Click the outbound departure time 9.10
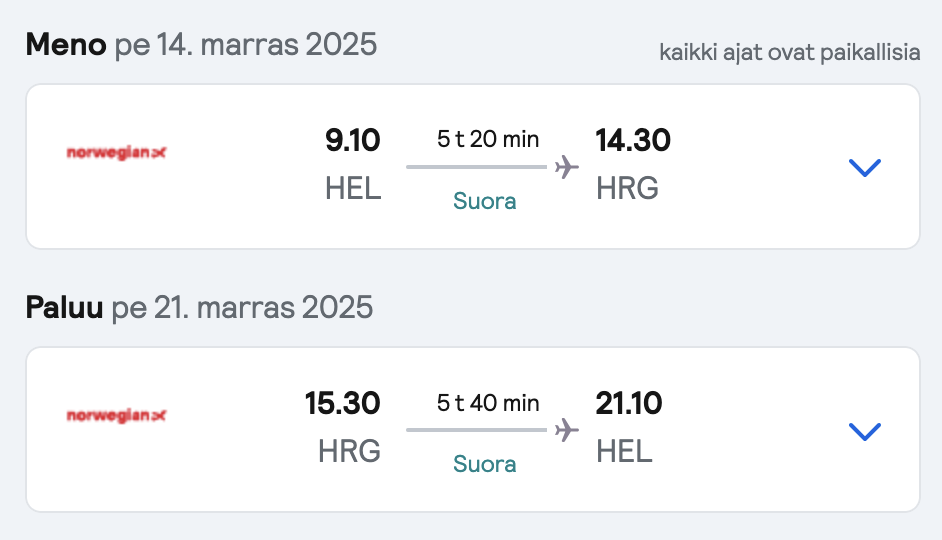Screen dimensions: 942x540 (x=353, y=140)
